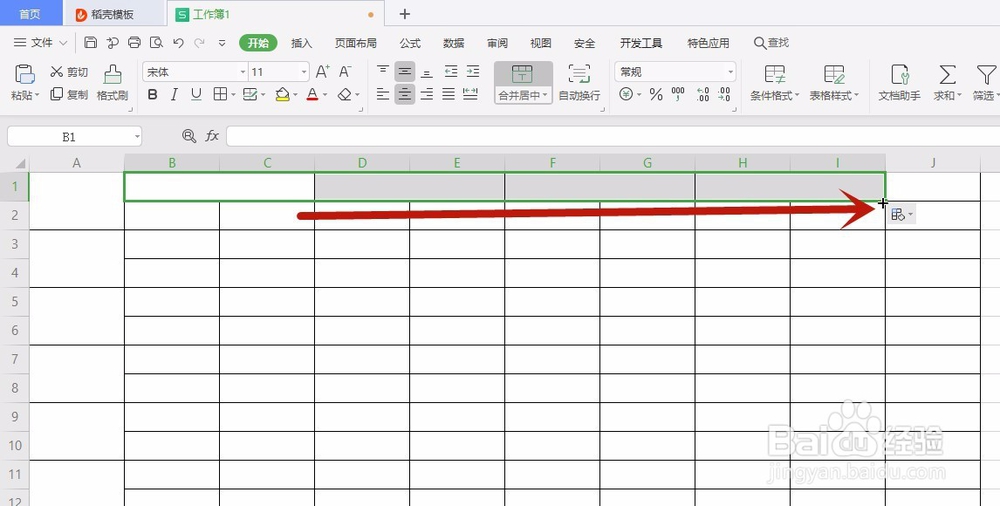Apply the red font color A
Screen dimensions: 1000x506
tap(312, 94)
